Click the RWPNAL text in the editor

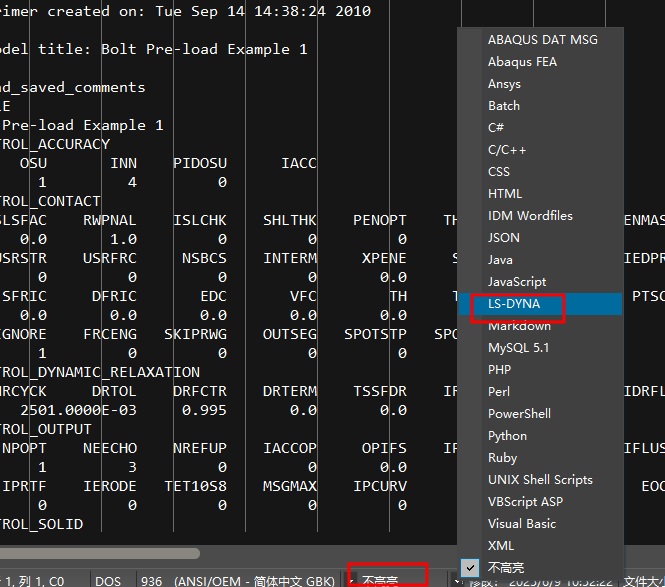(110, 221)
